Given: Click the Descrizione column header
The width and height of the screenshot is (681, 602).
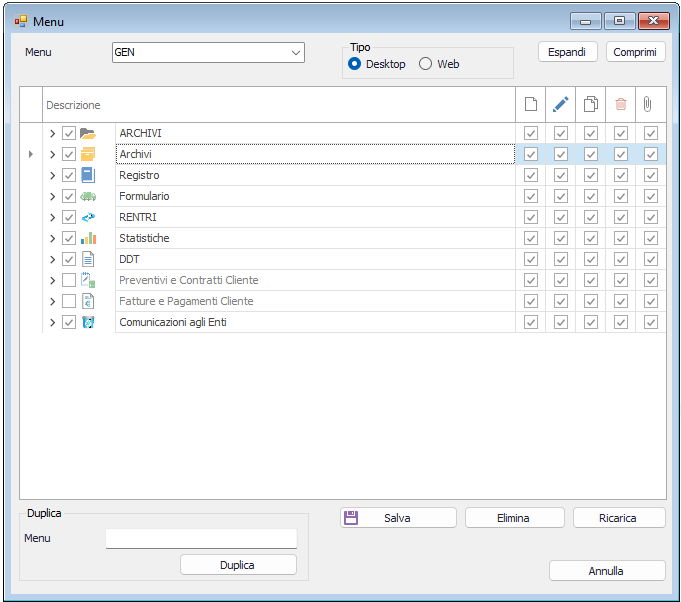Looking at the screenshot, I should pyautogui.click(x=74, y=105).
